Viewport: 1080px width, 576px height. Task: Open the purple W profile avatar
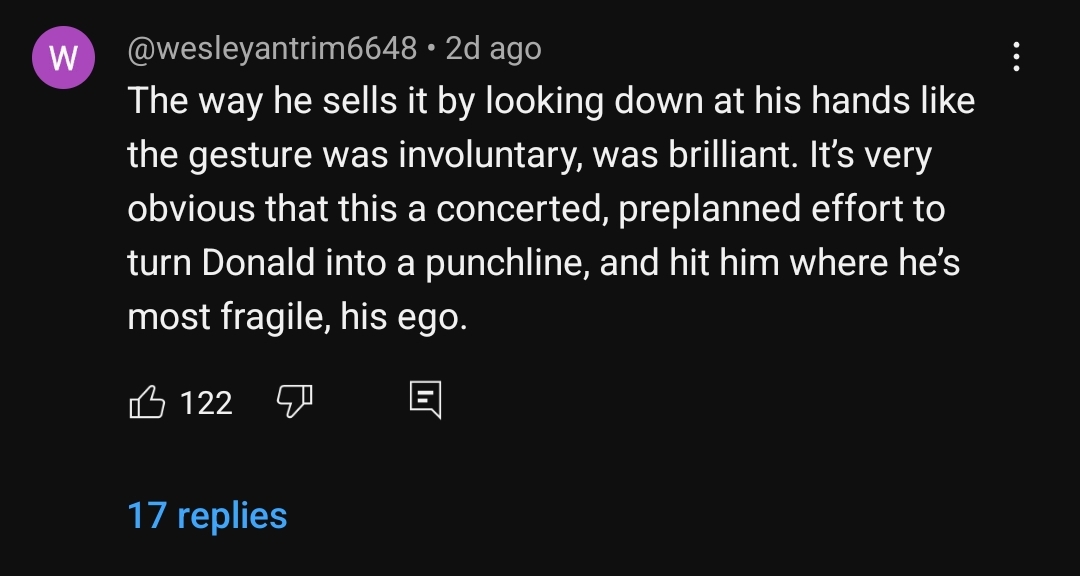63,58
